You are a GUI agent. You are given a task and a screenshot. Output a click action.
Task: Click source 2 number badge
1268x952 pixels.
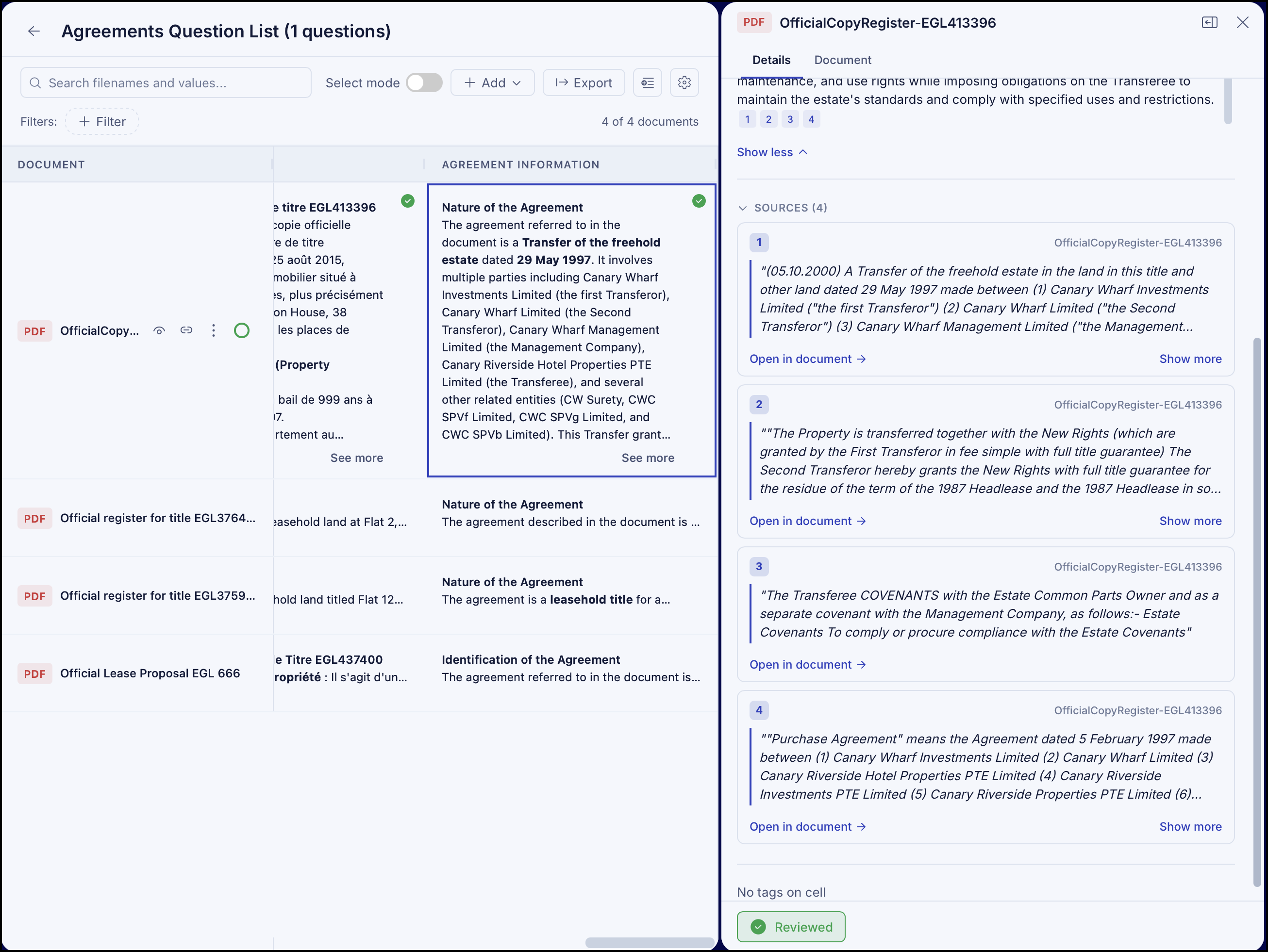point(759,405)
